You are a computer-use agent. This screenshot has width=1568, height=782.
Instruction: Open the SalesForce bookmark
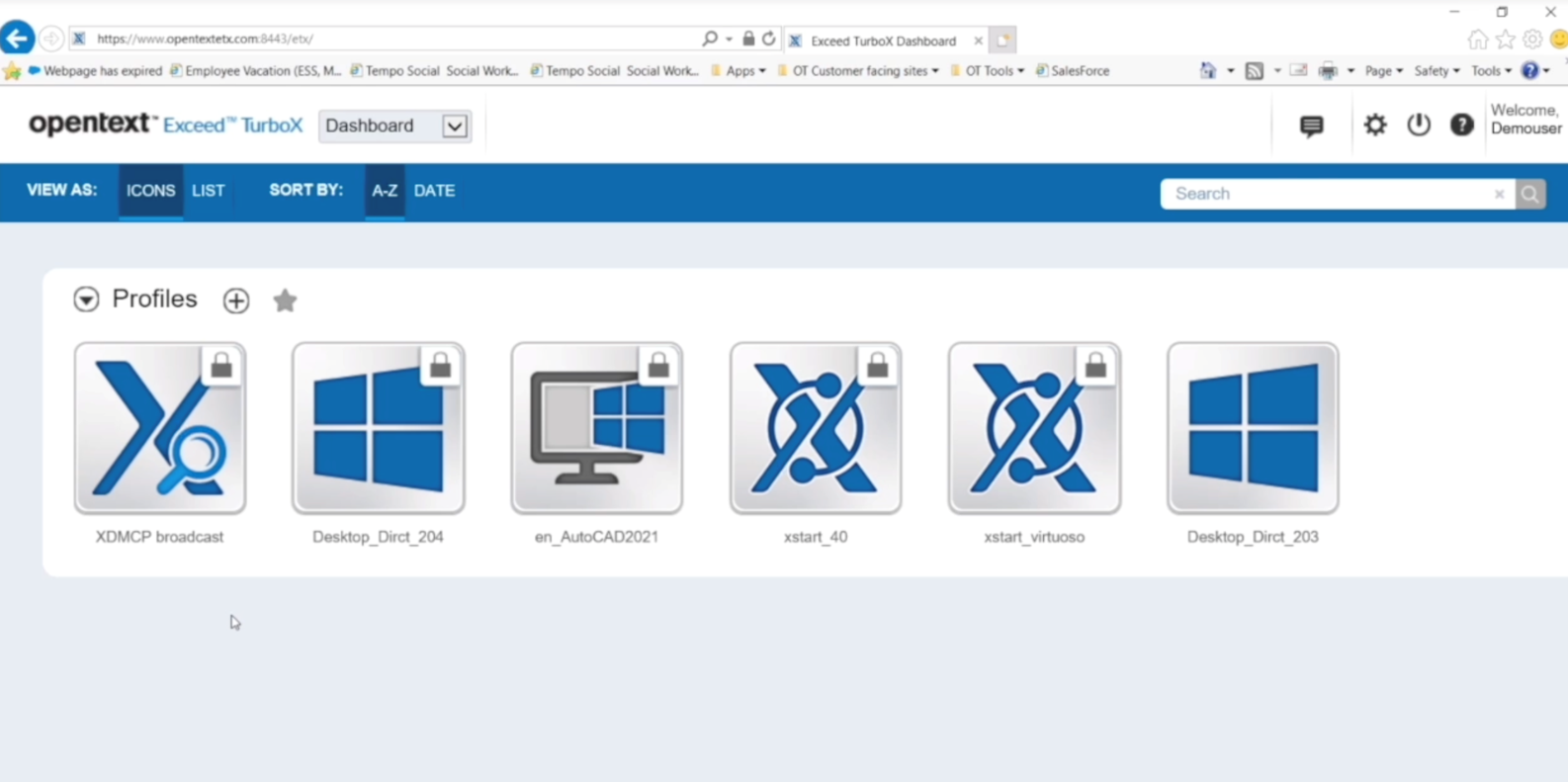[1072, 70]
